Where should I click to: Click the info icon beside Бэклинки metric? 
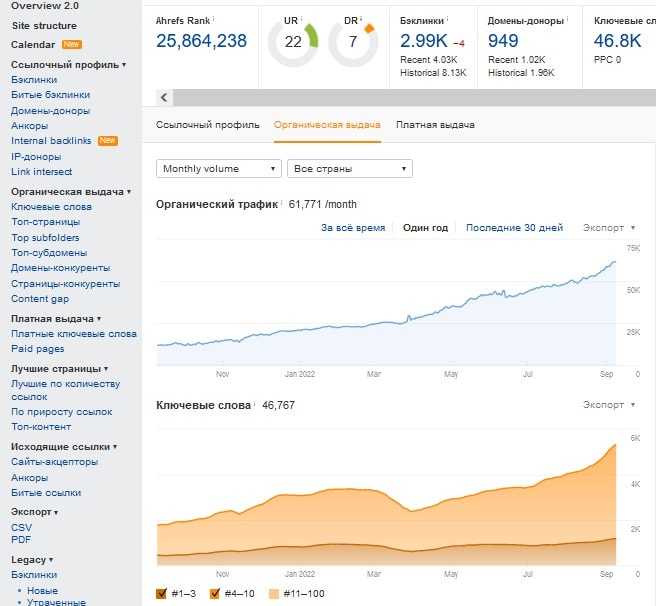pos(448,18)
